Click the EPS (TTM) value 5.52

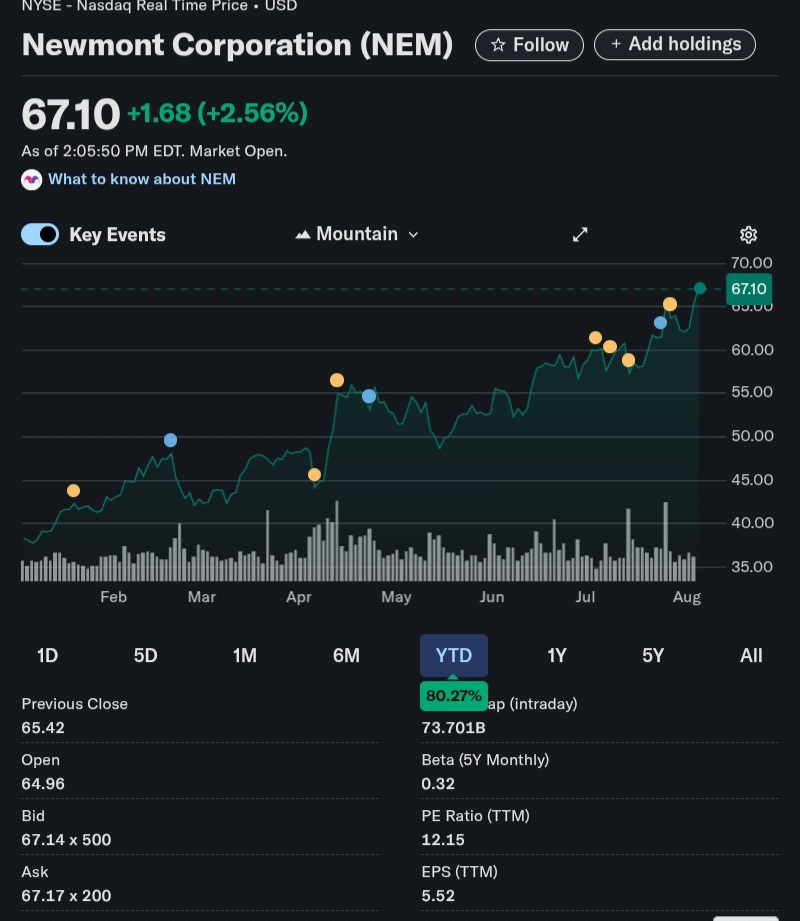pos(438,896)
